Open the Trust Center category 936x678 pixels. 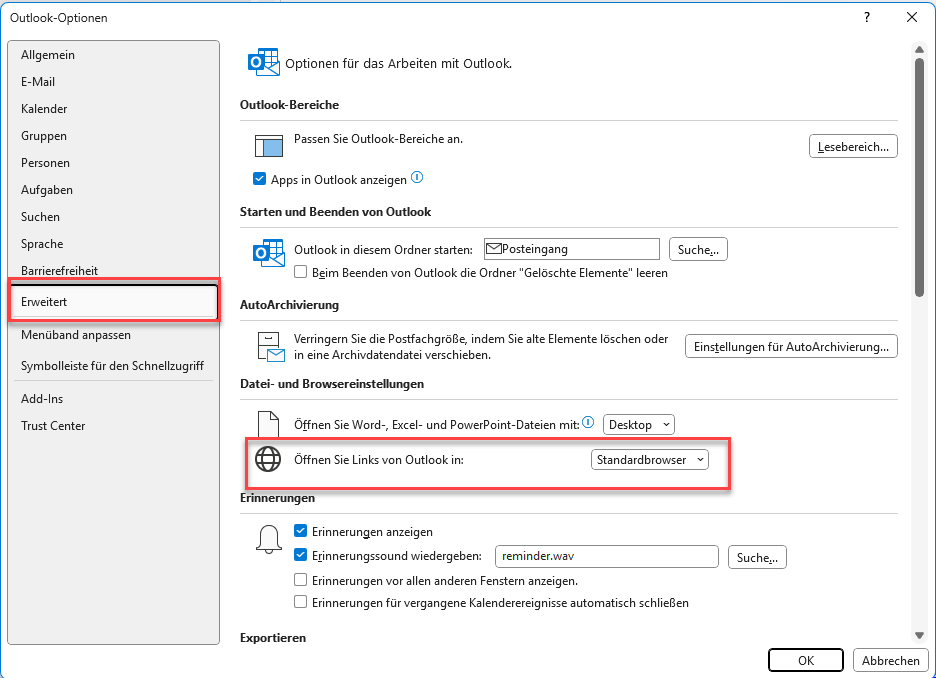pos(53,426)
